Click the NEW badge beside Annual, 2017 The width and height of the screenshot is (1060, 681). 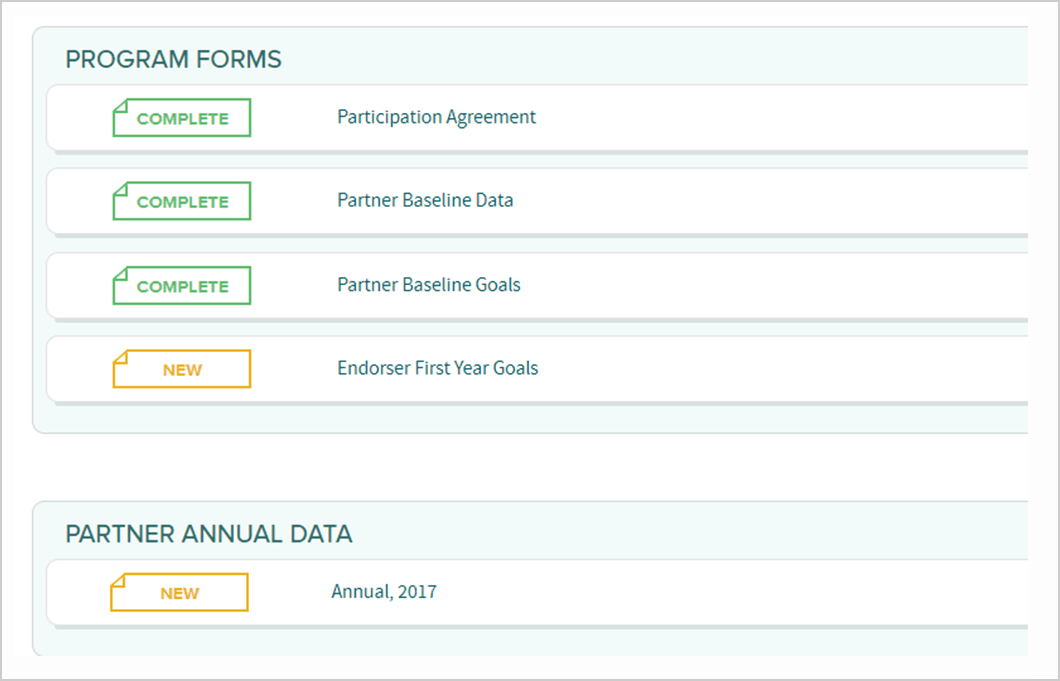click(180, 592)
